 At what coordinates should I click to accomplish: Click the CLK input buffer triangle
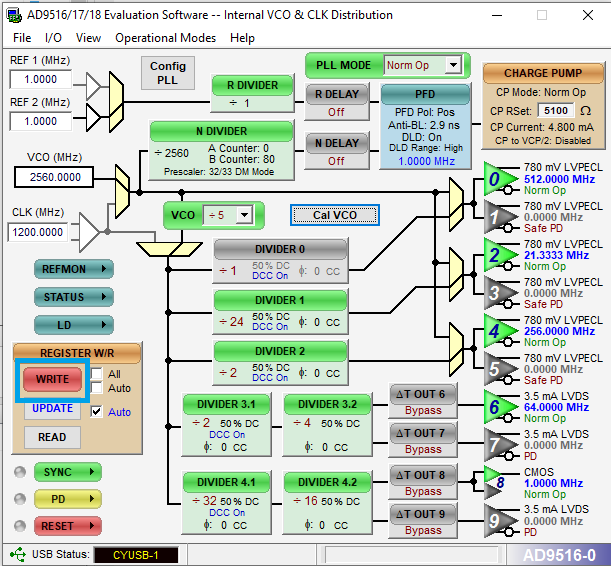[x=89, y=232]
